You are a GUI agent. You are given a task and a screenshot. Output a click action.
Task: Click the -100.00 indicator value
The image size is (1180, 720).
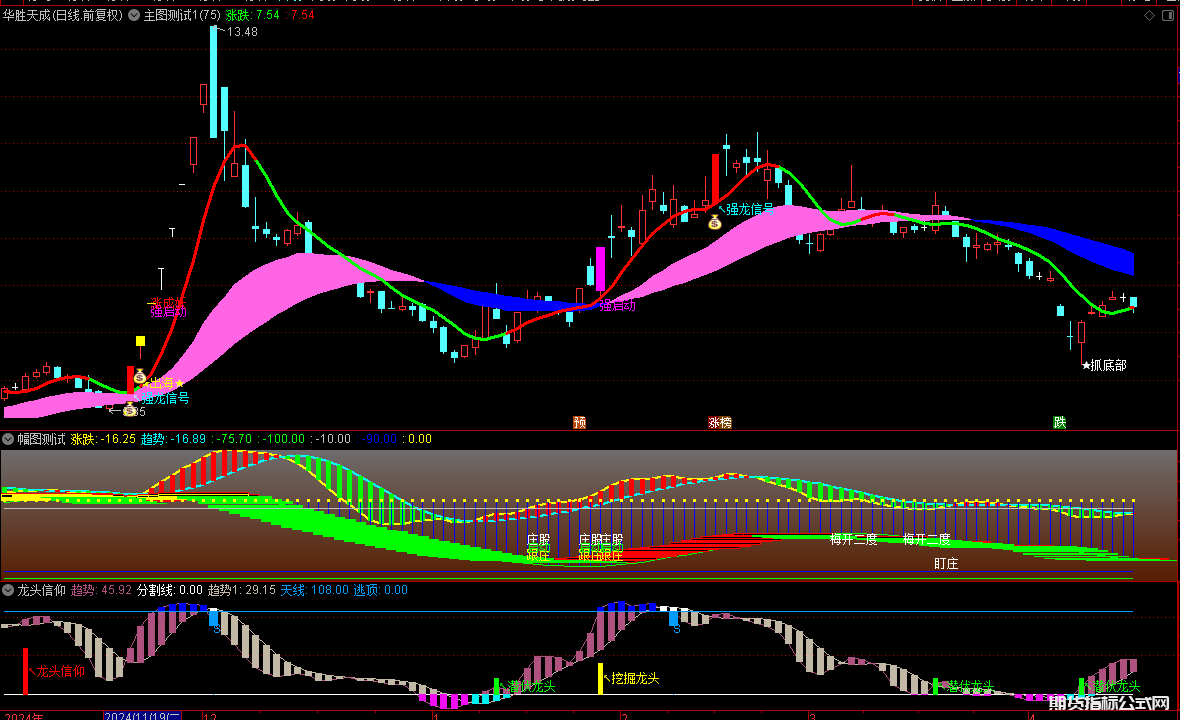point(284,439)
